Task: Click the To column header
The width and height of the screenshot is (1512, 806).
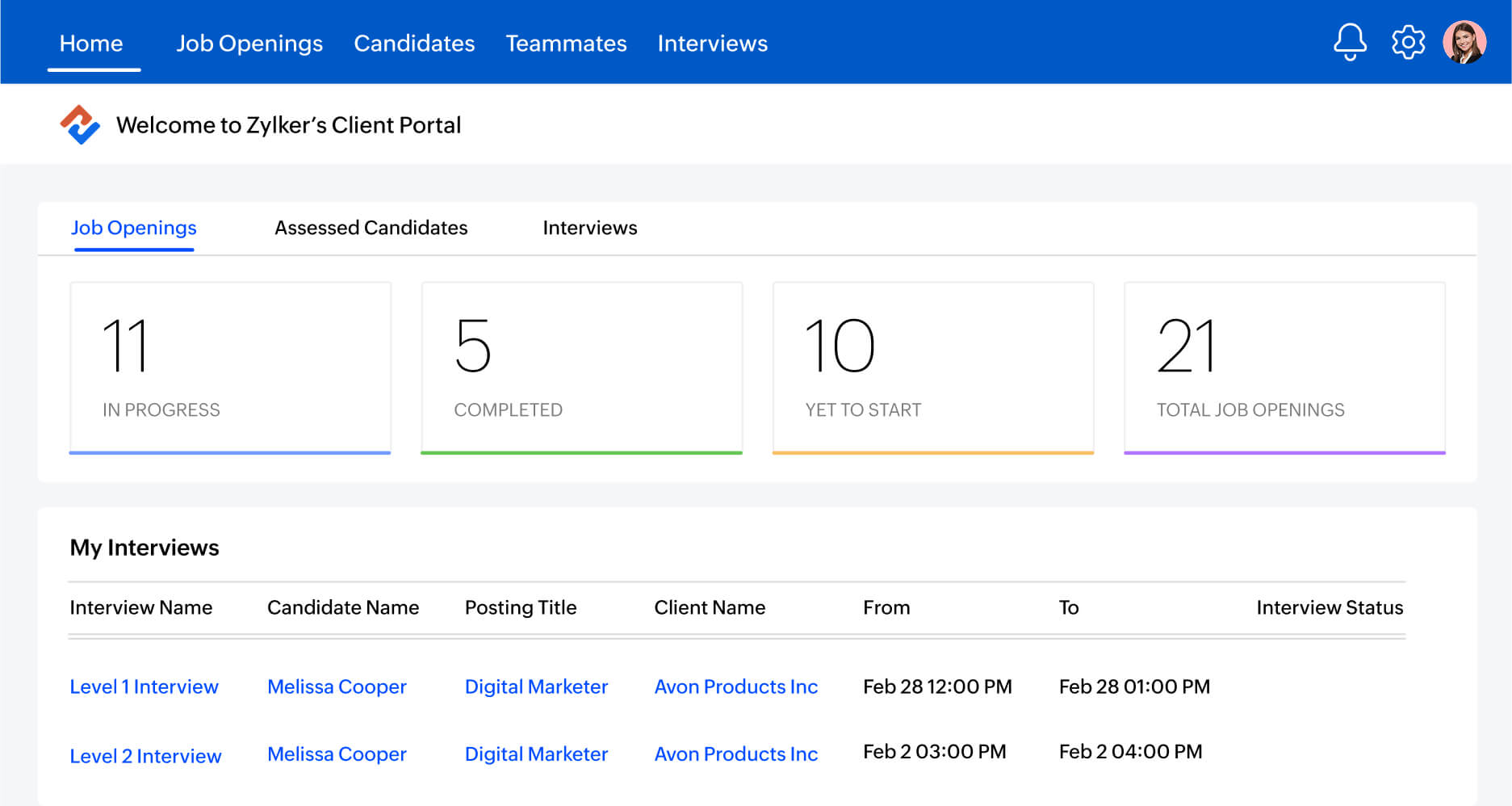Action: point(1069,607)
